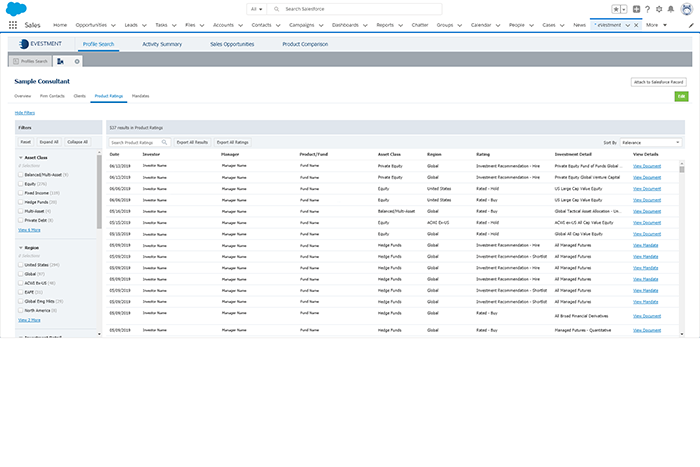The image size is (700, 467).
Task: Open the Sort By Relevance dropdown
Action: pyautogui.click(x=650, y=142)
